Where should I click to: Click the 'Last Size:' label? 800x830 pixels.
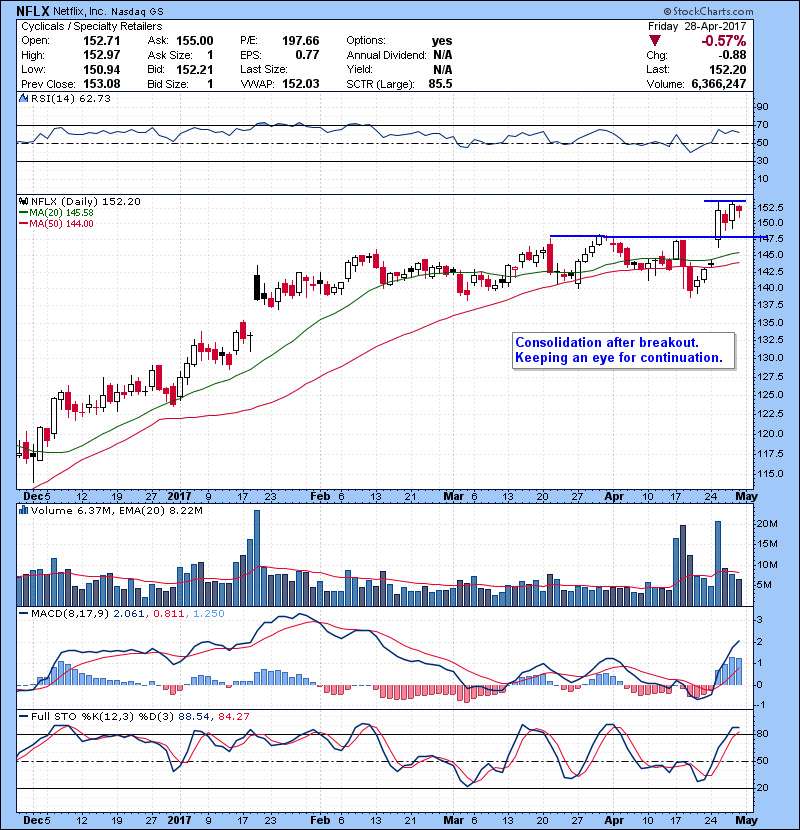click(264, 69)
